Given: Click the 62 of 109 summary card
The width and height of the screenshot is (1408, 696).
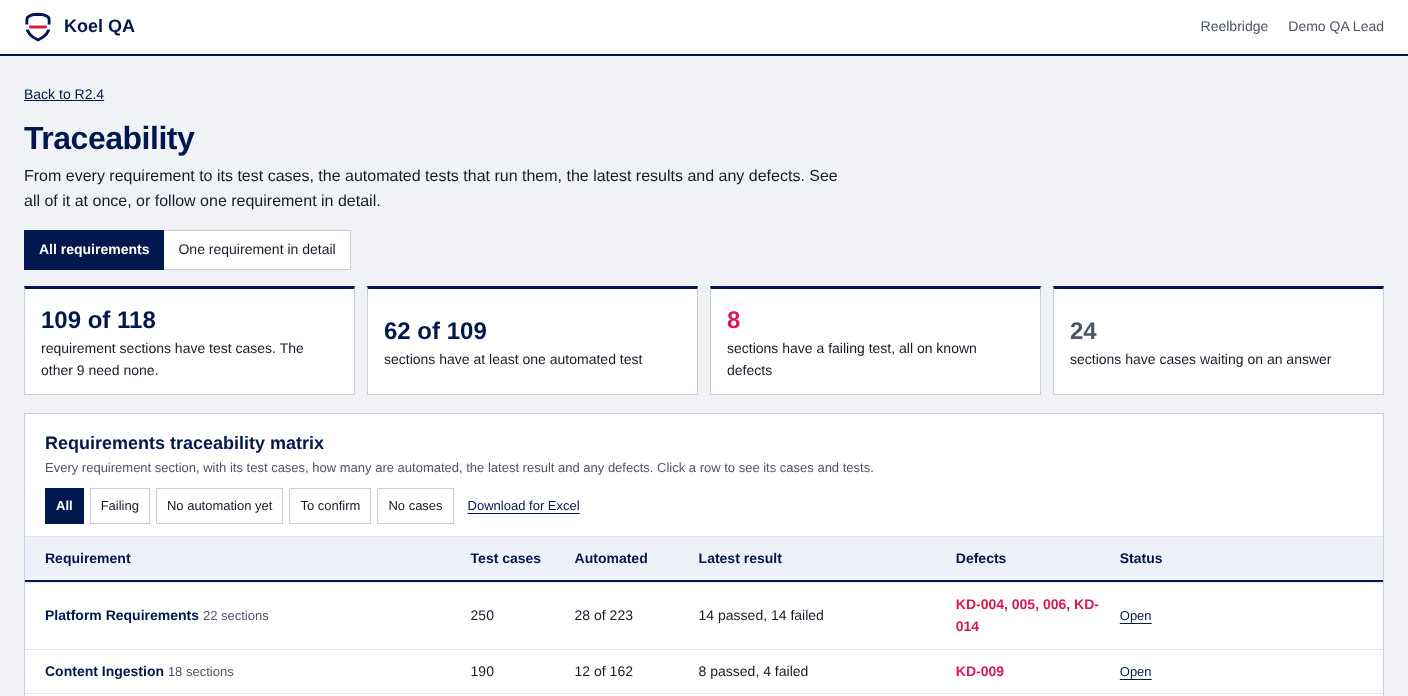Looking at the screenshot, I should [x=532, y=341].
